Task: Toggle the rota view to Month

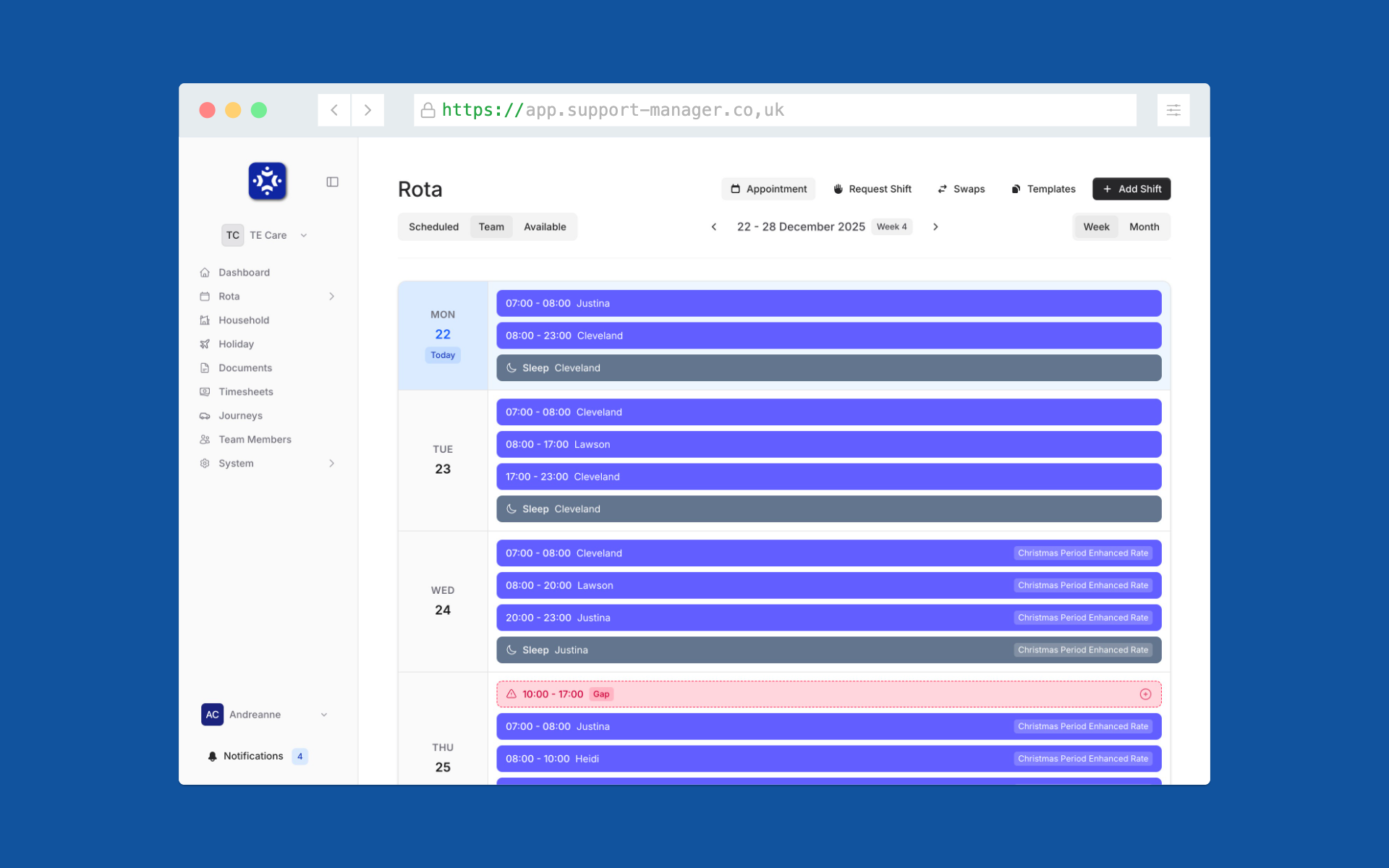Action: [x=1144, y=226]
